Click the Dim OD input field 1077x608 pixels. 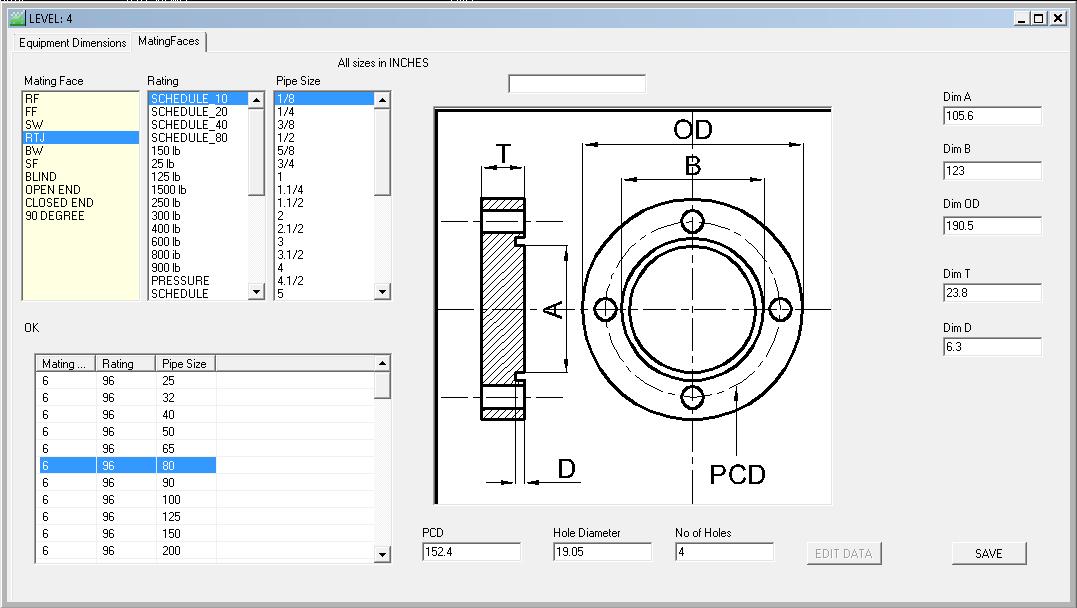tap(993, 225)
